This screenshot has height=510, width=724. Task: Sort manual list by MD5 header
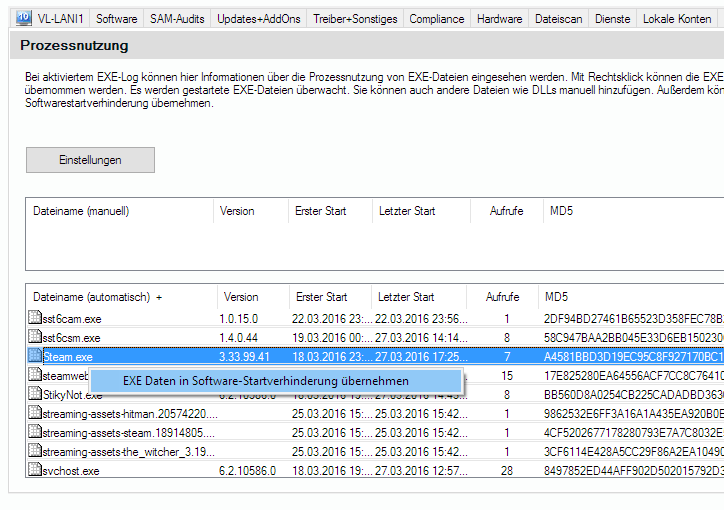(634, 211)
